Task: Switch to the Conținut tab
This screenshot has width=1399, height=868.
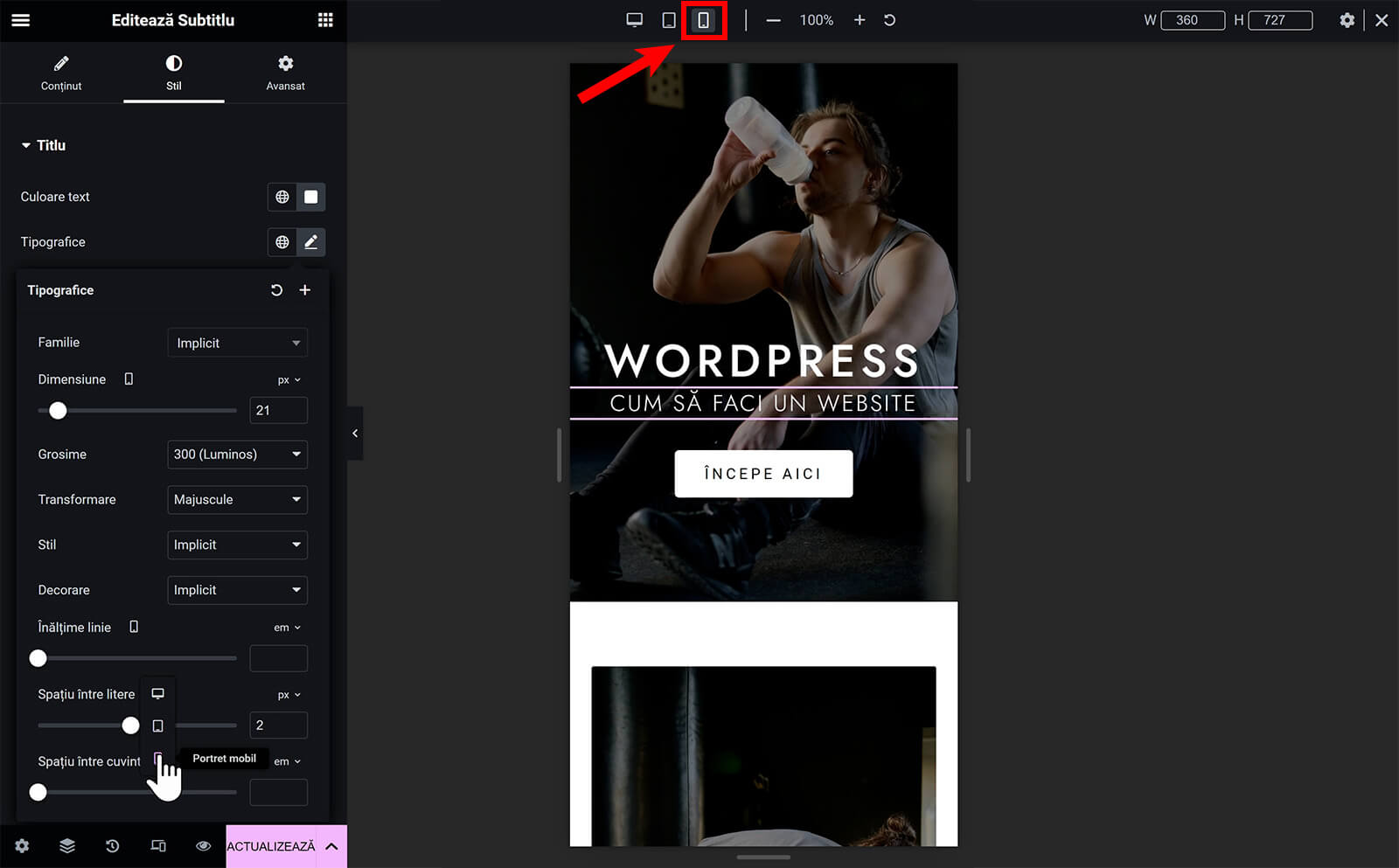Action: coord(61,73)
